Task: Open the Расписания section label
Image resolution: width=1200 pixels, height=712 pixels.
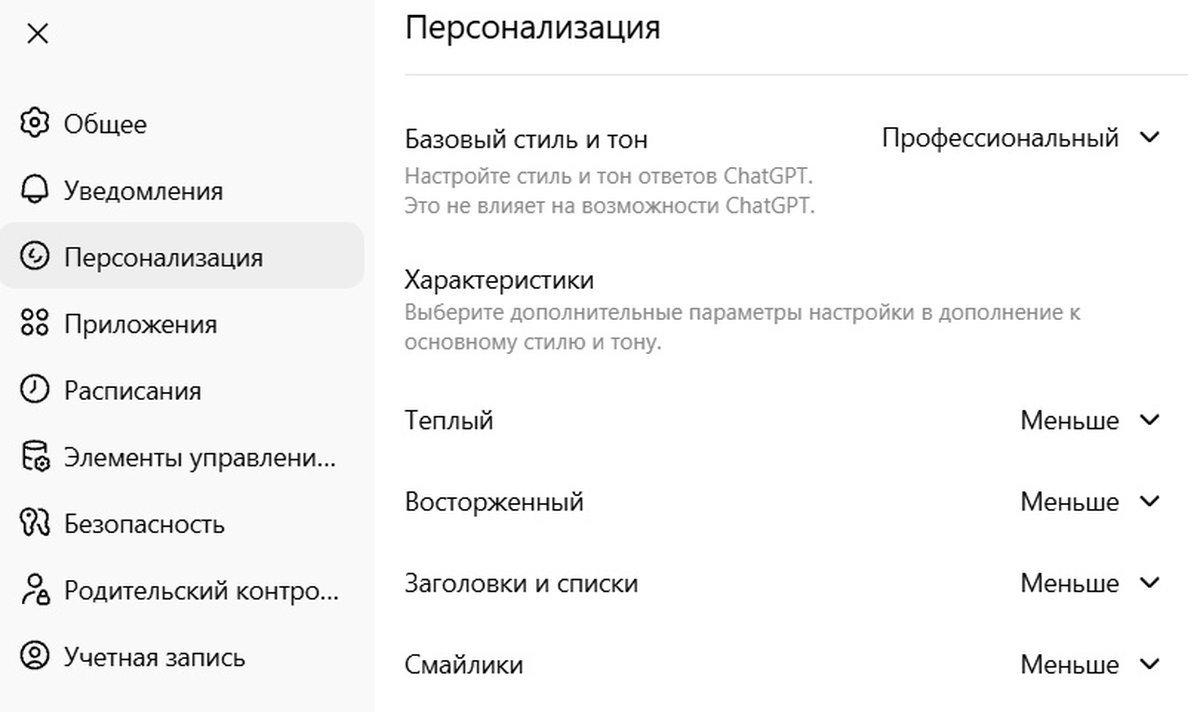Action: (x=132, y=390)
